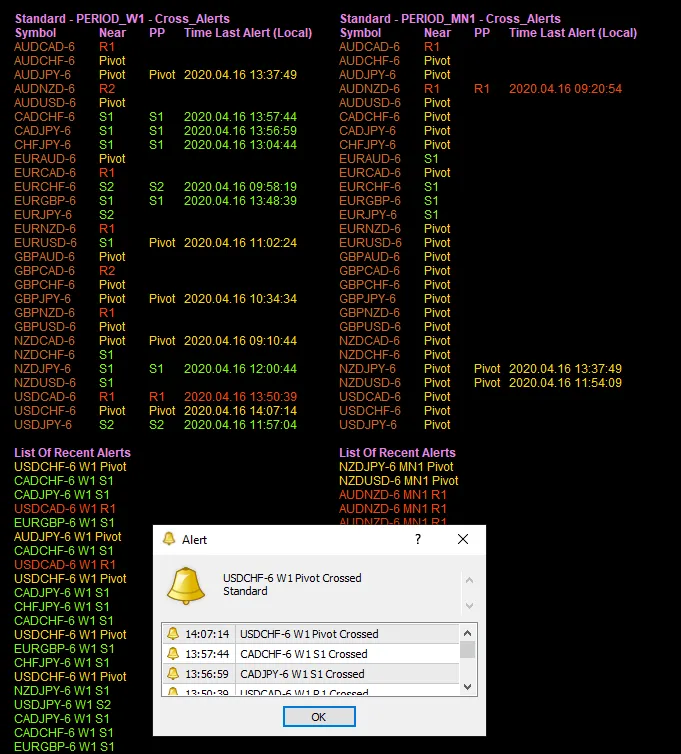Click the small bell in the Alert title bar
The height and width of the screenshot is (754, 681).
pyautogui.click(x=168, y=539)
